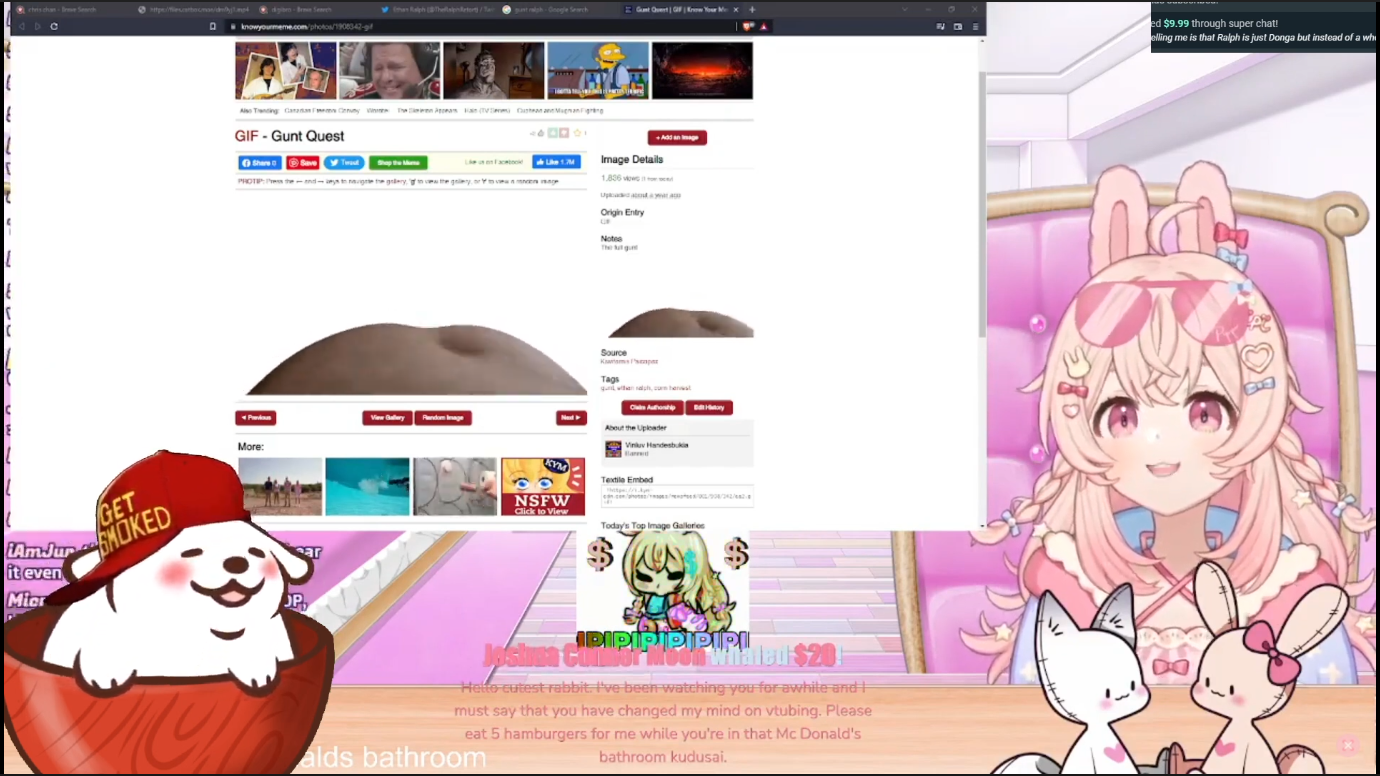Click the Previous image button
The height and width of the screenshot is (776, 1380).
pyautogui.click(x=255, y=418)
